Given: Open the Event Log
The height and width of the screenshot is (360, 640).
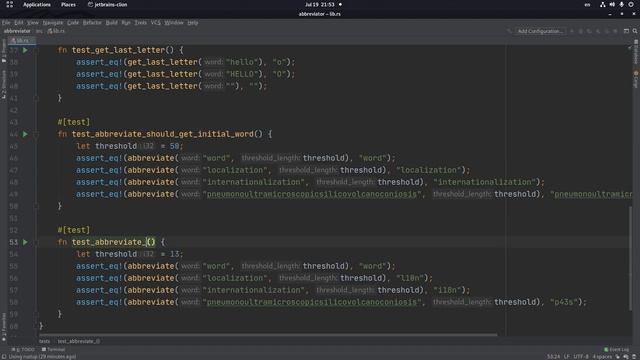Looking at the screenshot, I should point(616,349).
